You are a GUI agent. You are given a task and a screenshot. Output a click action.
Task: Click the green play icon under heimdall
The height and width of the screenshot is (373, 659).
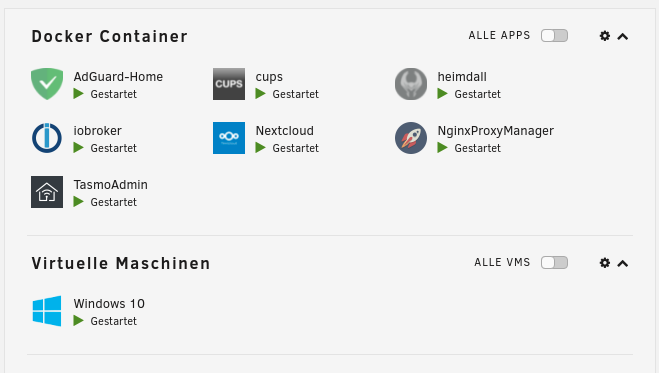443,94
